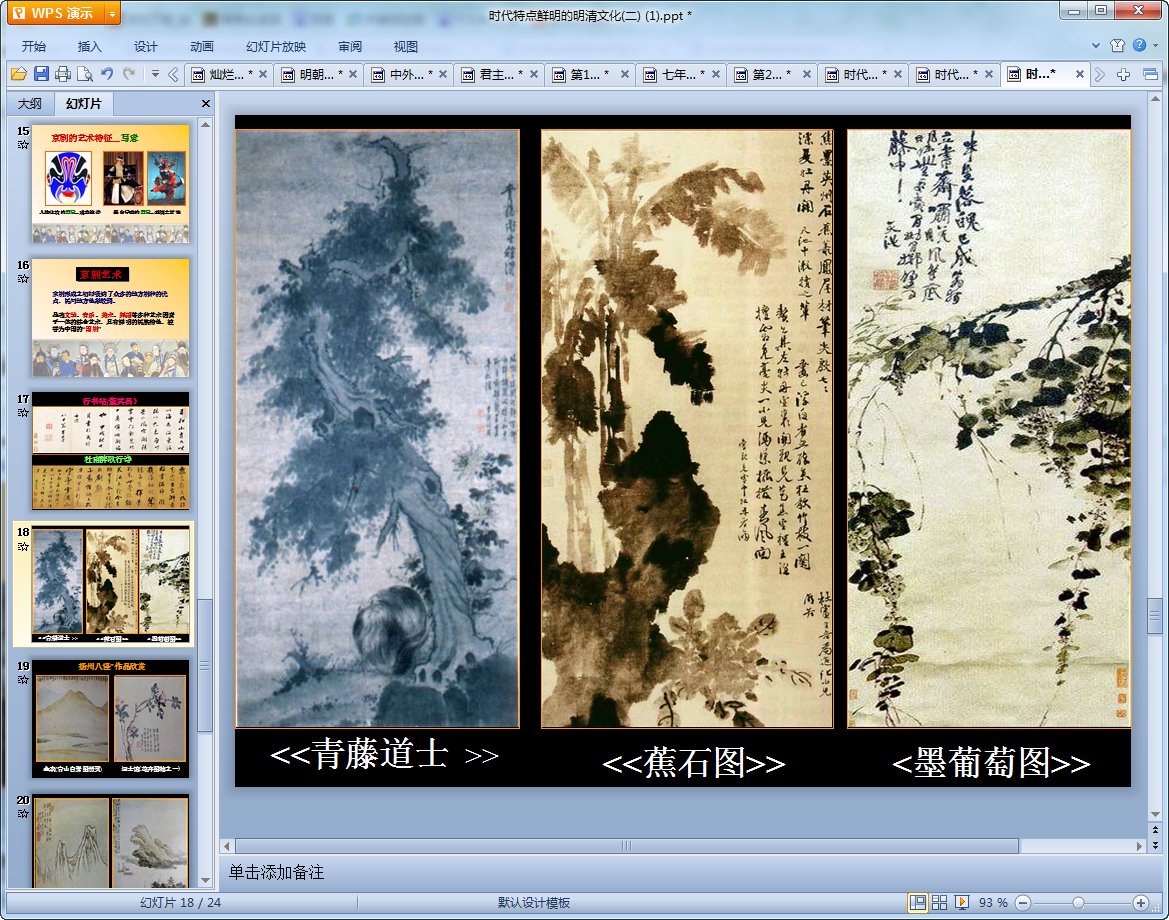
Task: Open the 幻灯片放映 menu tab
Action: [x=276, y=46]
